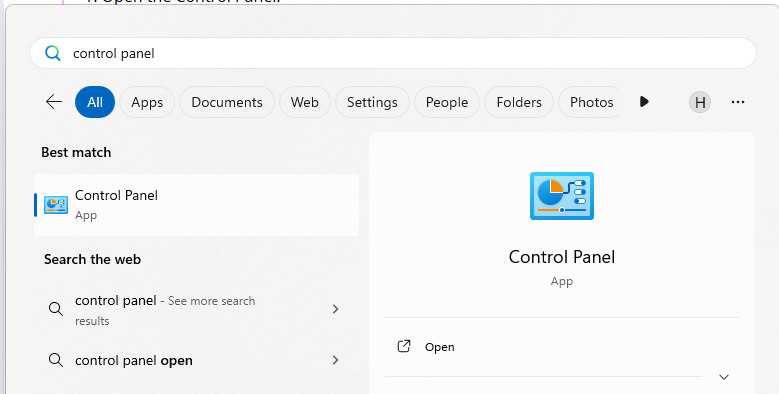Click magnifier icon beside 'control panel open'
The height and width of the screenshot is (394, 779).
tap(56, 360)
